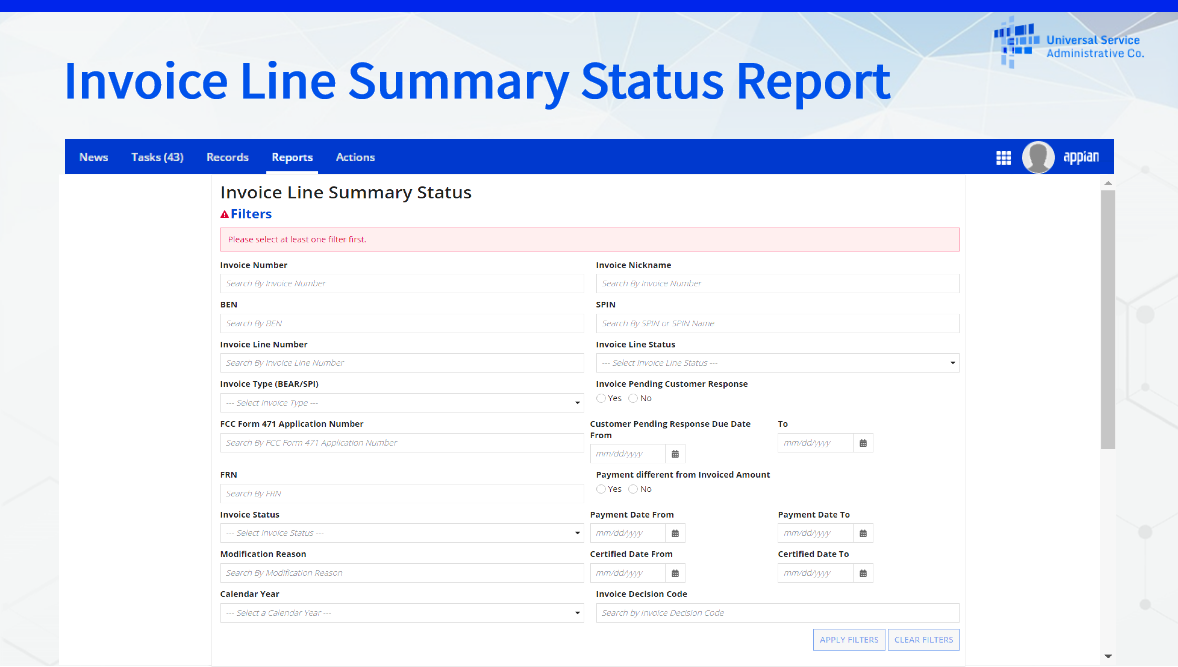This screenshot has width=1178, height=667.
Task: Open calendar for Certified Date To
Action: [x=863, y=573]
